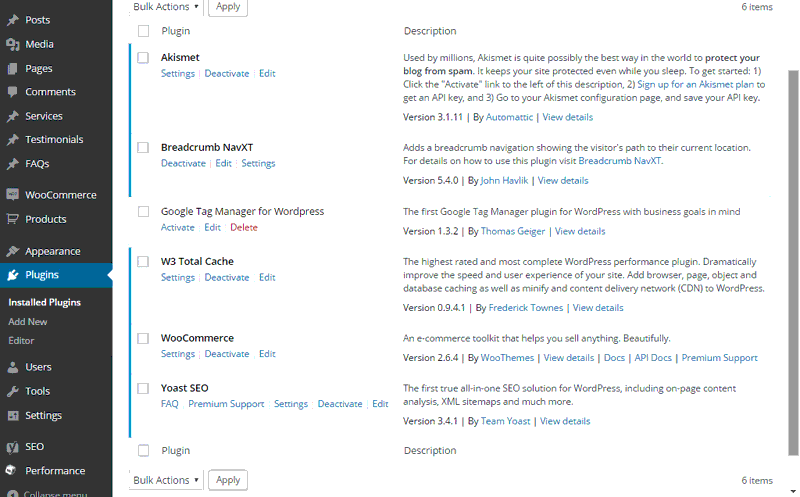
Task: Click the WooCommerce icon in sidebar
Action: (13, 195)
